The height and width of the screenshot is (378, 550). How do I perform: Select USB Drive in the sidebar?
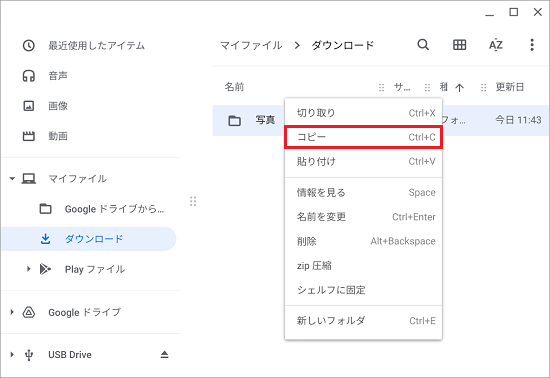point(70,355)
